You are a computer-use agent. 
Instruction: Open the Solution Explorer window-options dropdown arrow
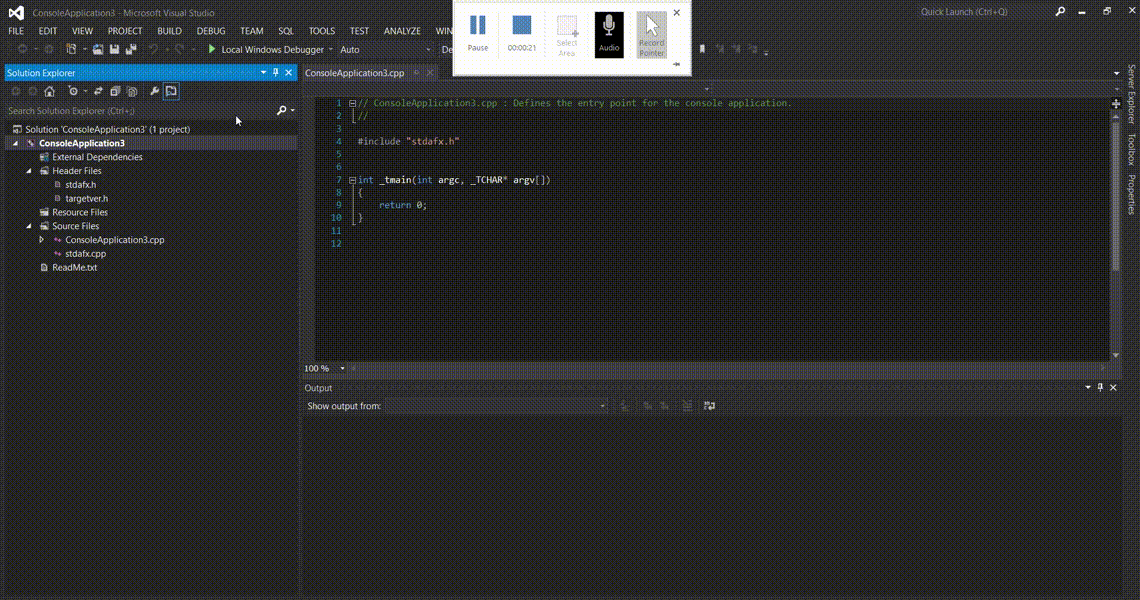(263, 73)
